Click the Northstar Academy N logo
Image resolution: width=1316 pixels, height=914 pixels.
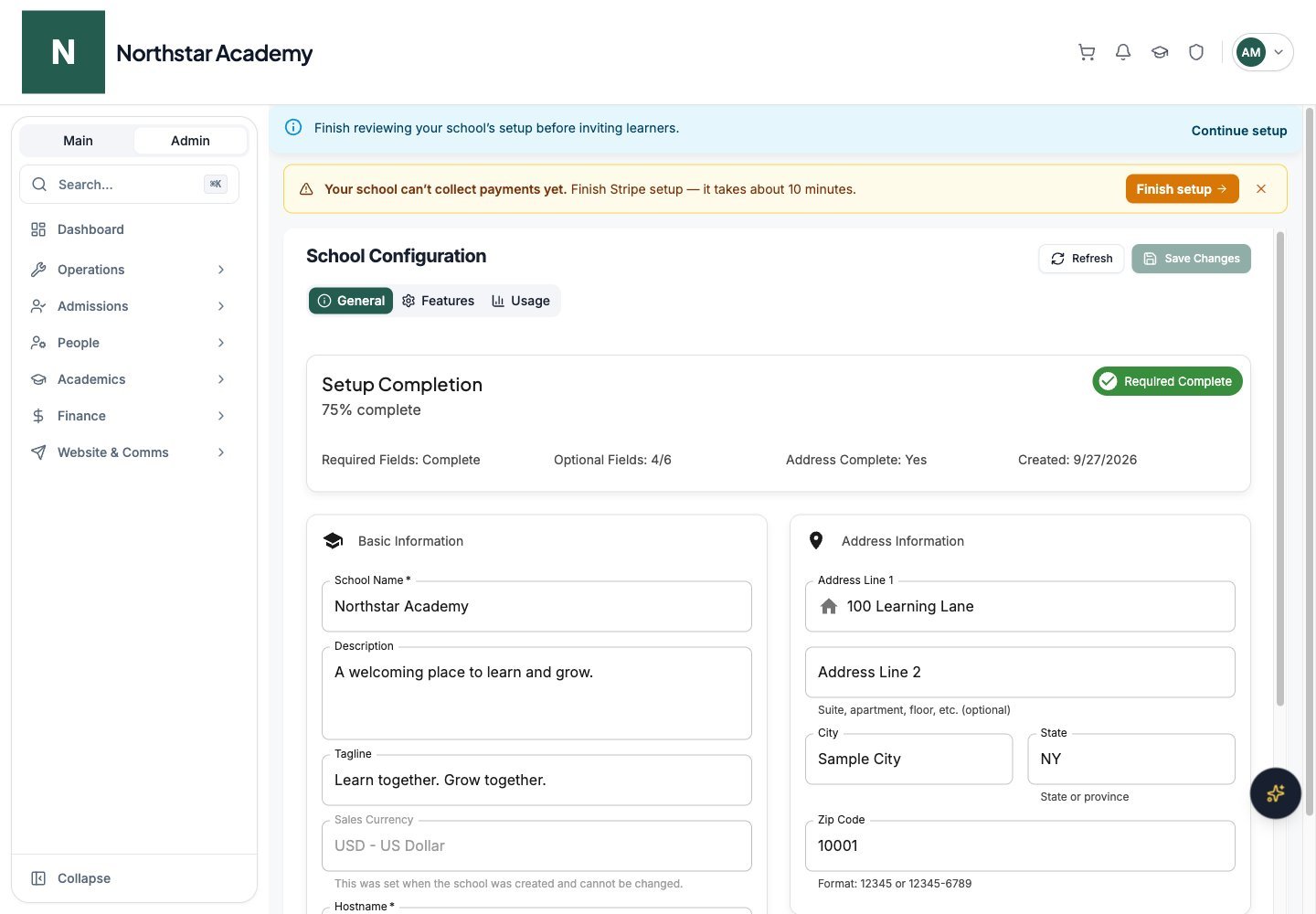pyautogui.click(x=63, y=52)
